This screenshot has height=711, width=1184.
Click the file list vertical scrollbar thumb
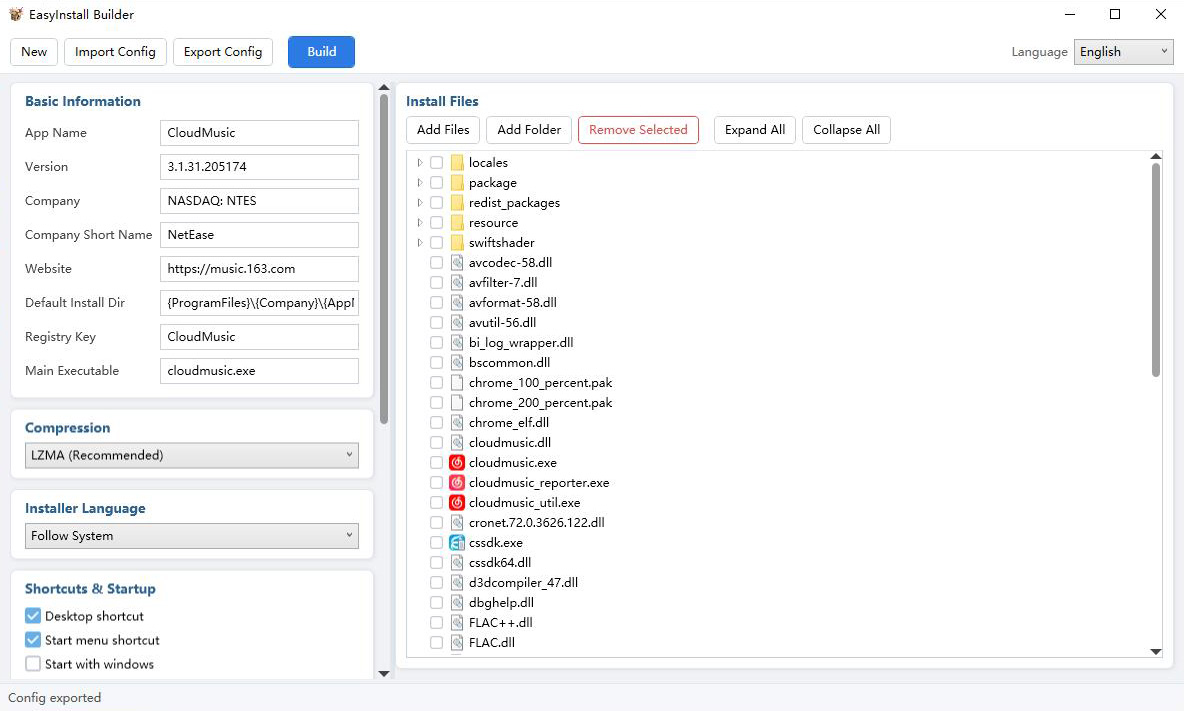tap(1155, 269)
